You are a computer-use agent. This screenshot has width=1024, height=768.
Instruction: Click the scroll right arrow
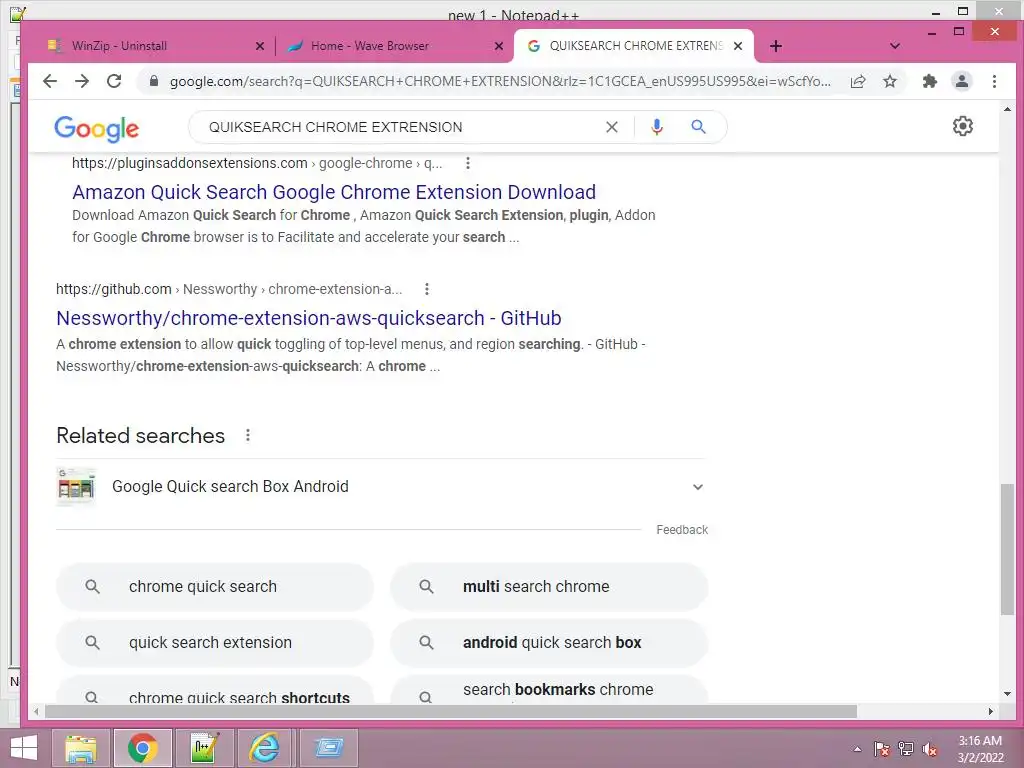(x=991, y=711)
